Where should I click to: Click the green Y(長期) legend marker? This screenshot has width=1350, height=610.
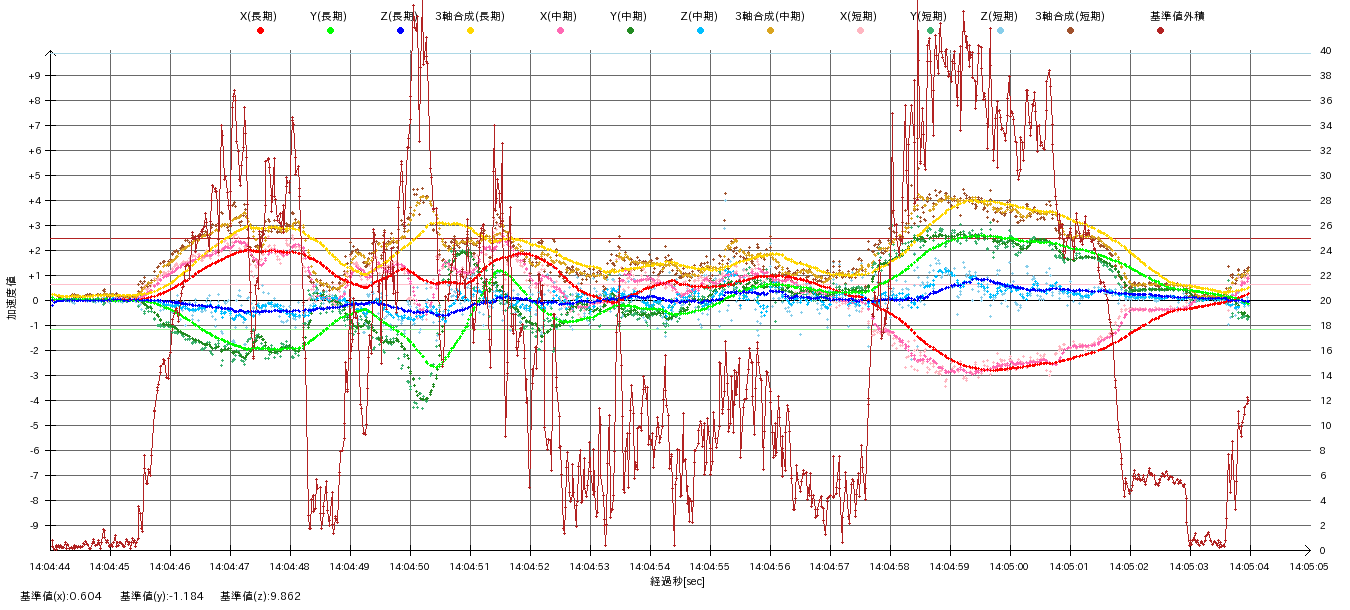pyautogui.click(x=330, y=31)
